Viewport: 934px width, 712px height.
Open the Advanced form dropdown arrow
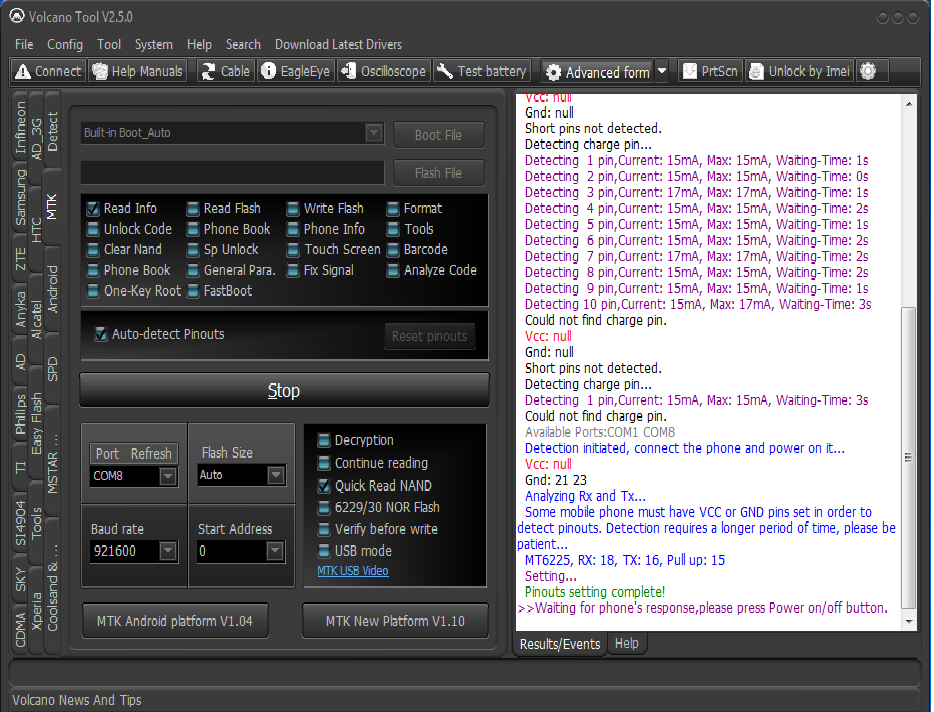pos(662,71)
